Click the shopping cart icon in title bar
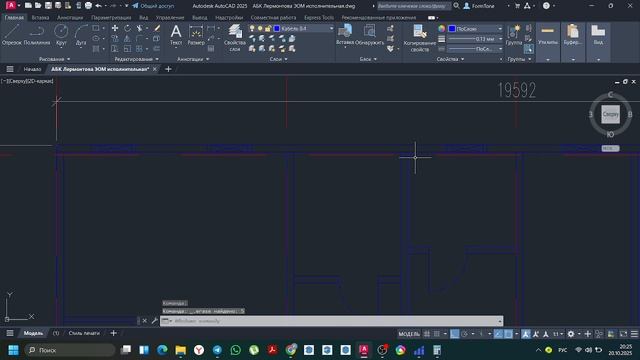The height and width of the screenshot is (360, 640). coord(517,6)
